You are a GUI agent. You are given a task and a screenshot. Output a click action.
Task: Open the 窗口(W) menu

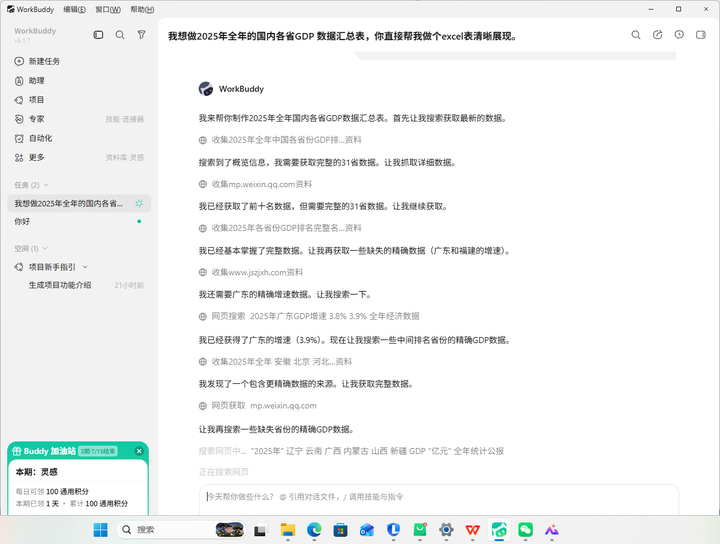[x=108, y=9]
